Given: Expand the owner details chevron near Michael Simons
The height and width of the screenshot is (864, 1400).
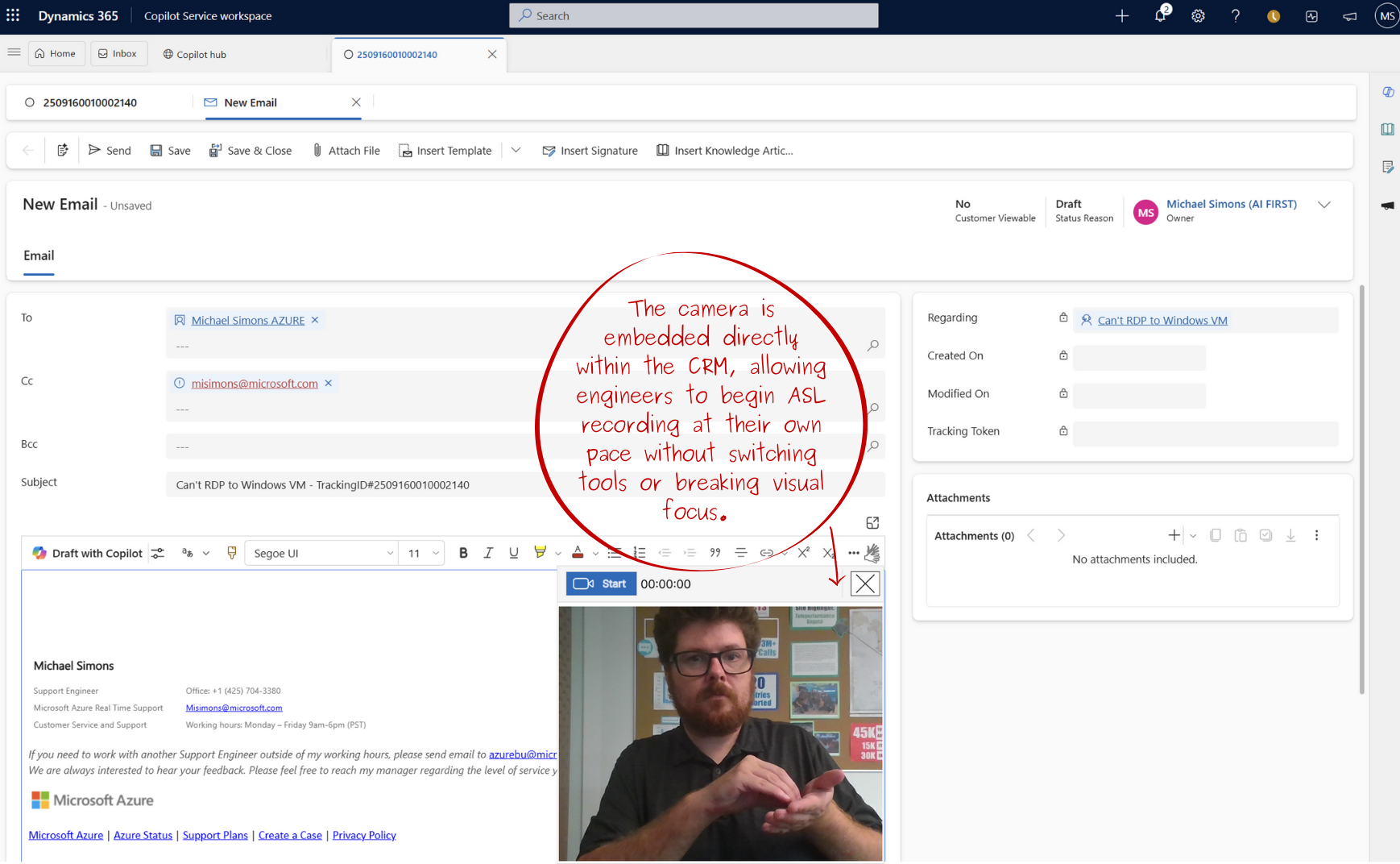Looking at the screenshot, I should point(1324,205).
